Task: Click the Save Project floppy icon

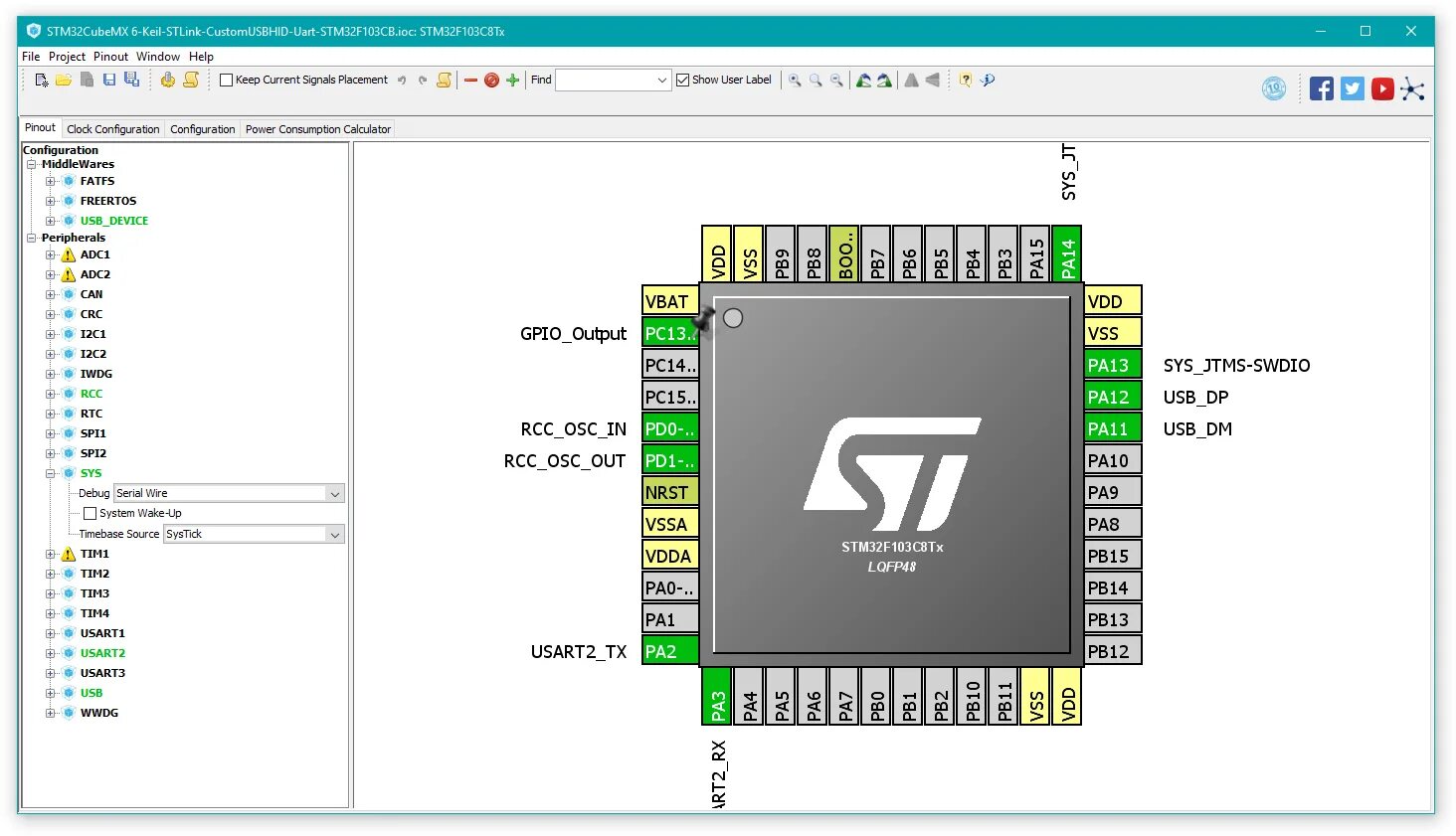Action: (x=109, y=80)
